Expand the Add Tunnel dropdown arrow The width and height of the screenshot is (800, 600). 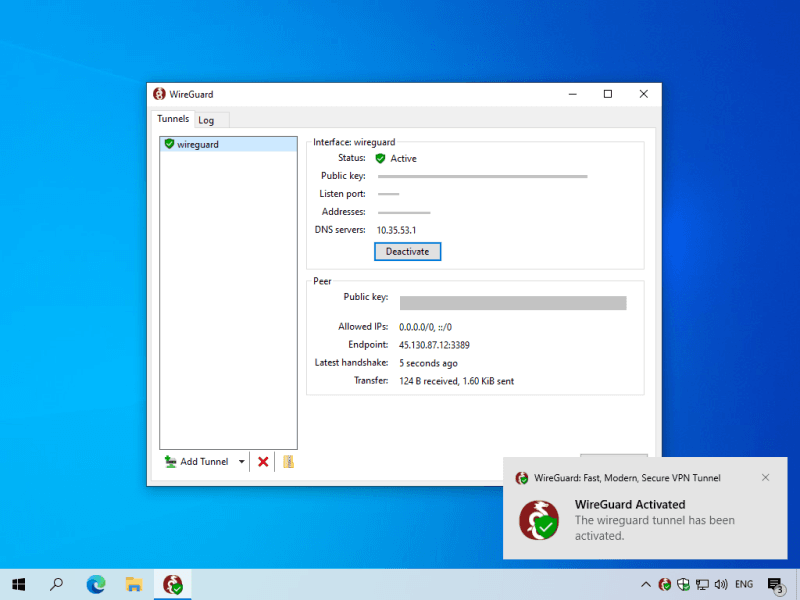pos(241,462)
